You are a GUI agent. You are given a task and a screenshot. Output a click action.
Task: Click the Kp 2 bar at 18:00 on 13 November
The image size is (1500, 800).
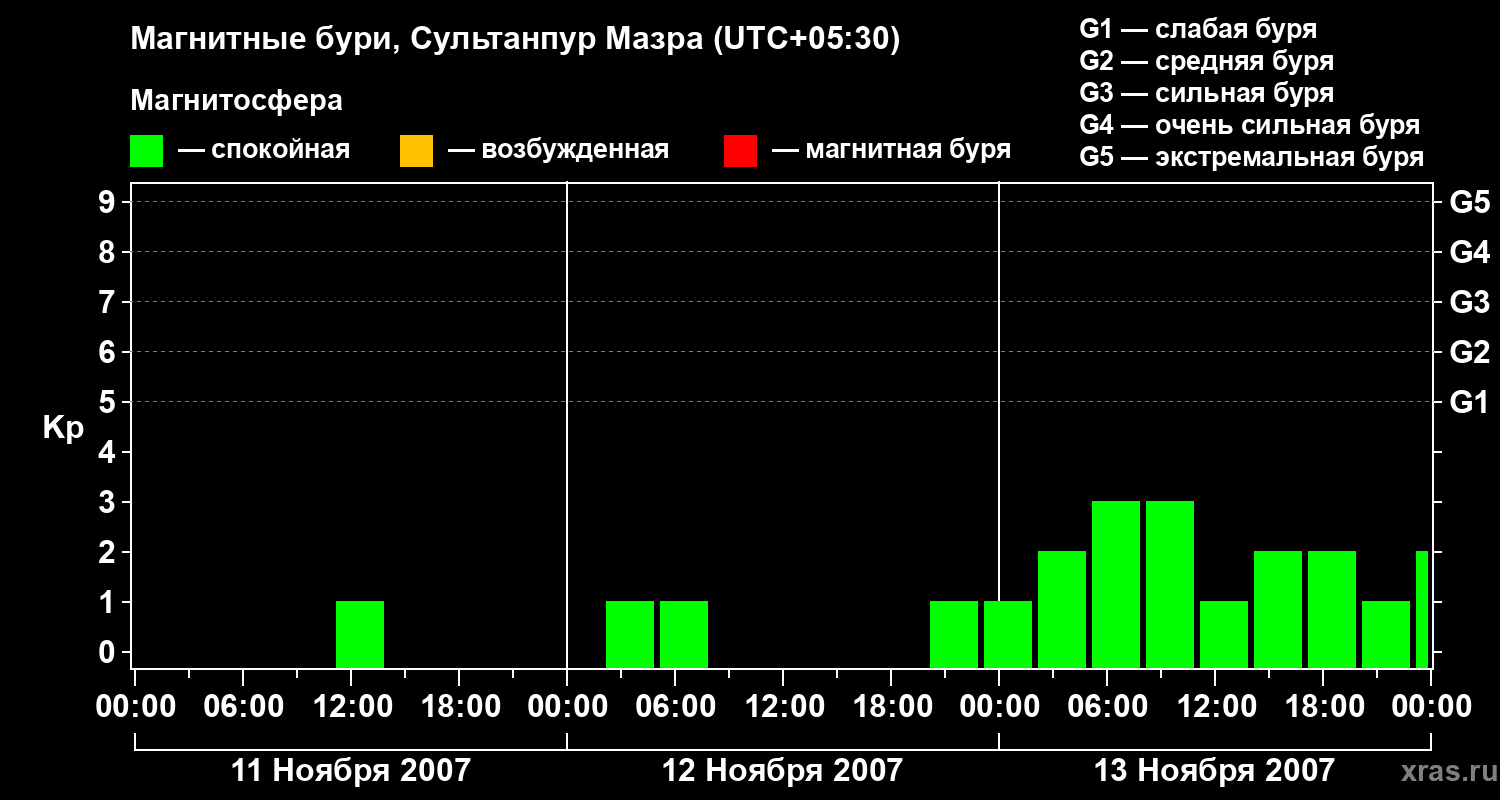pyautogui.click(x=1332, y=609)
